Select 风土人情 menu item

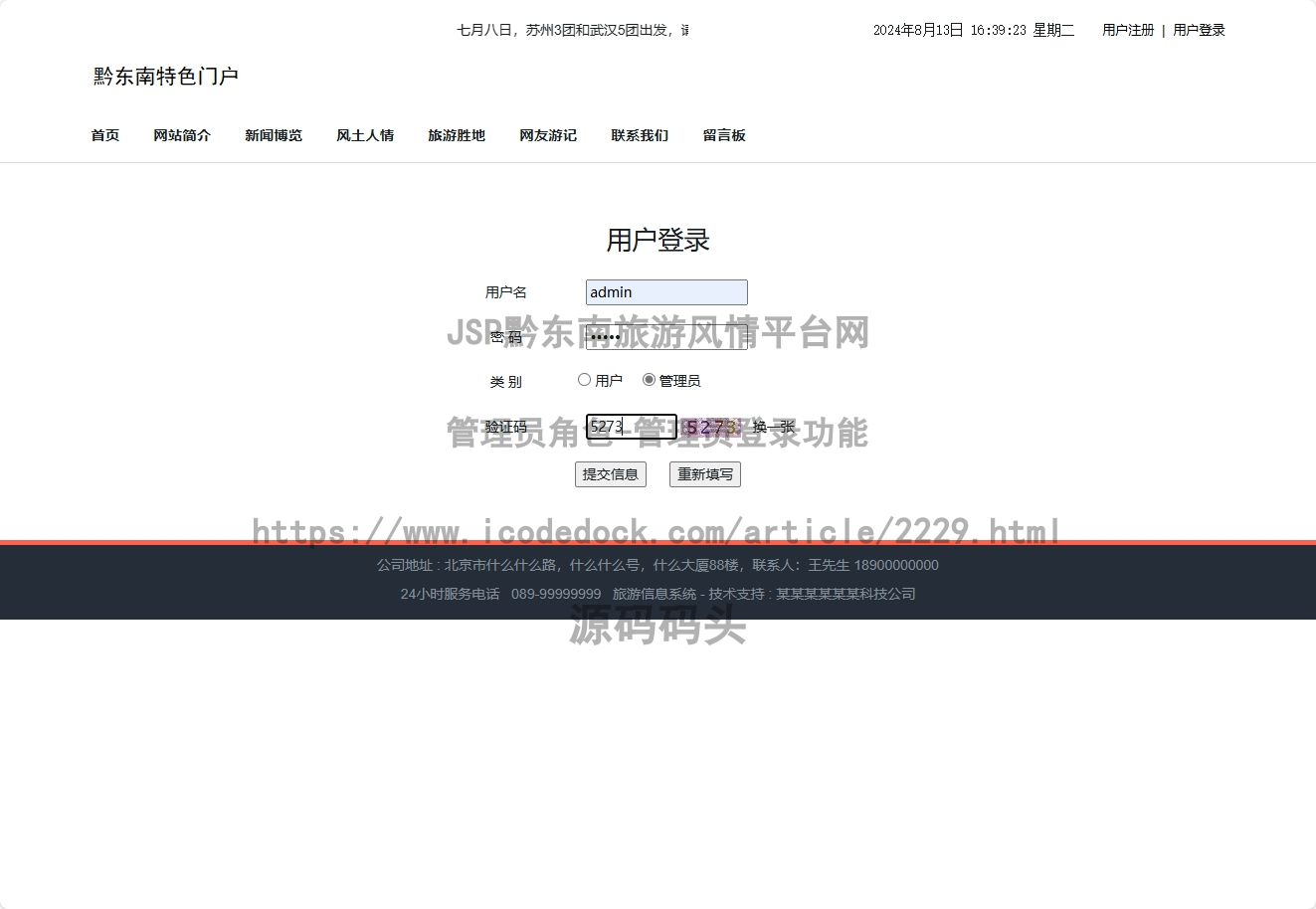365,135
